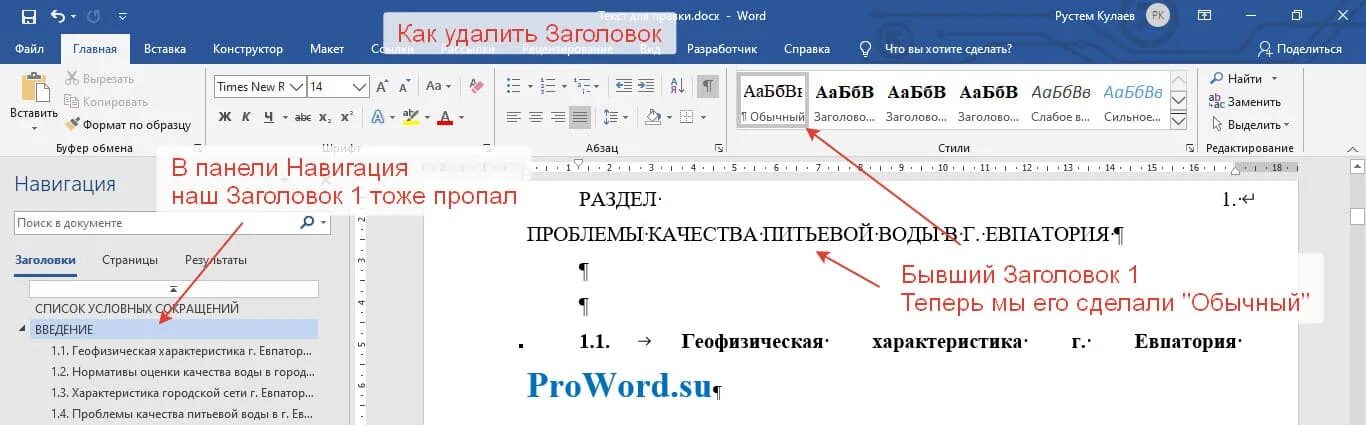Apply the Обычный style from gallery
Screen dimensions: 1366x425
tap(773, 100)
